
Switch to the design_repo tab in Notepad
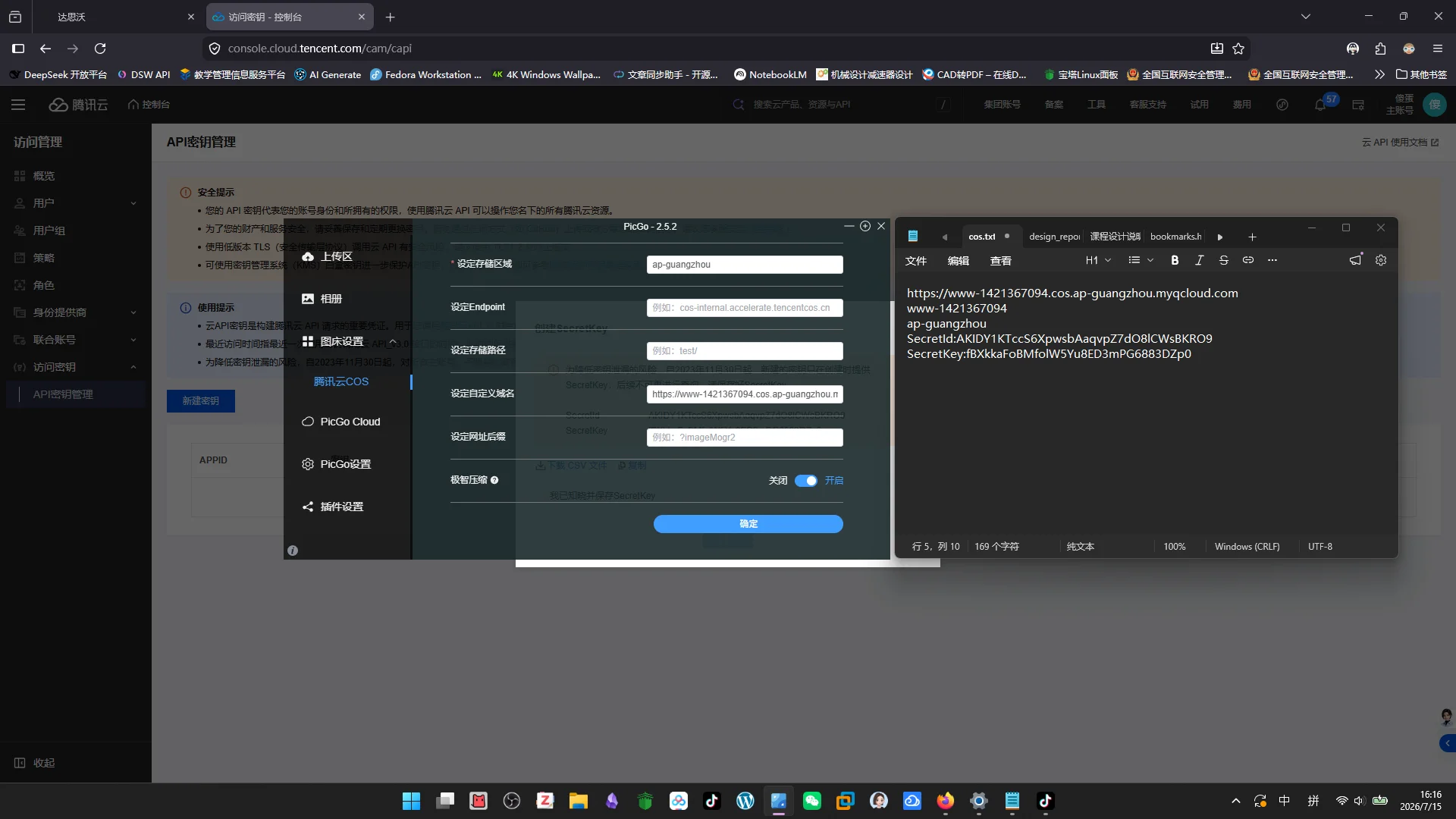click(x=1054, y=237)
